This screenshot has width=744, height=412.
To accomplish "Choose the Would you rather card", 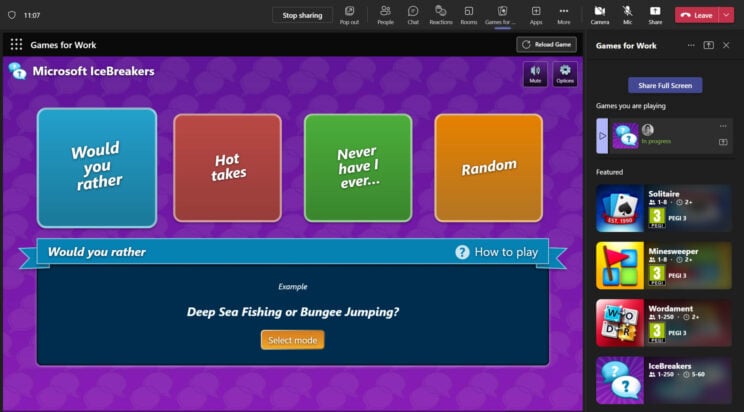I will tap(97, 168).
